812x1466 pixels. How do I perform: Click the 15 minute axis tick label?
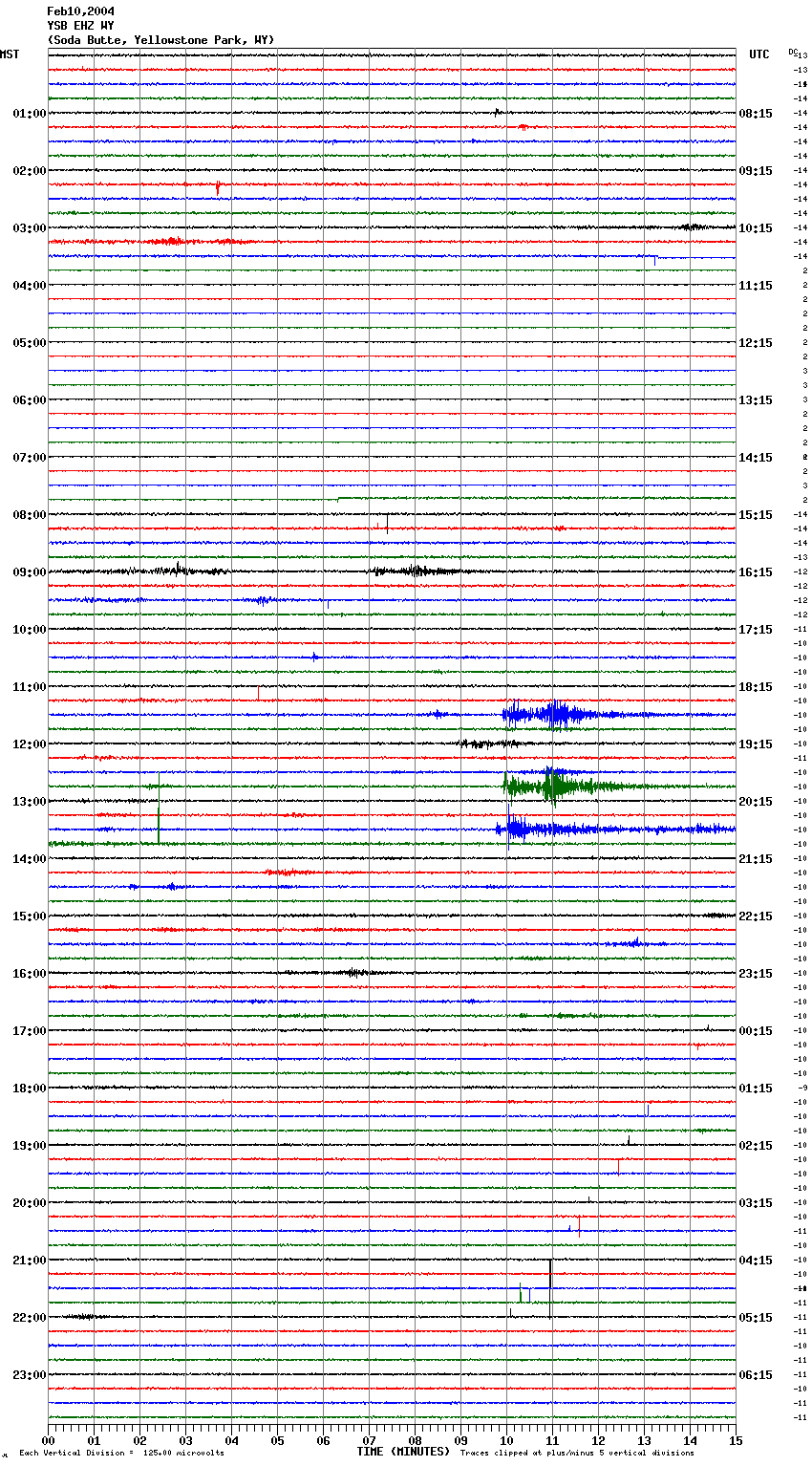[736, 1440]
